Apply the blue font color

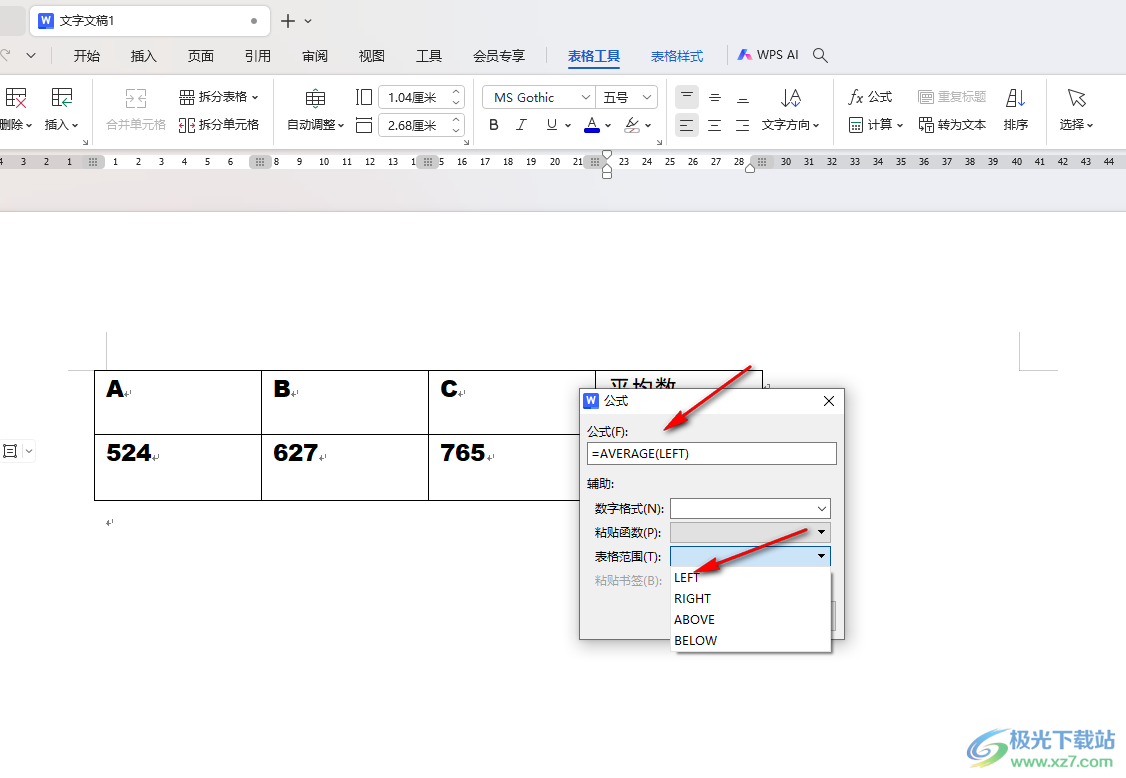coord(592,125)
